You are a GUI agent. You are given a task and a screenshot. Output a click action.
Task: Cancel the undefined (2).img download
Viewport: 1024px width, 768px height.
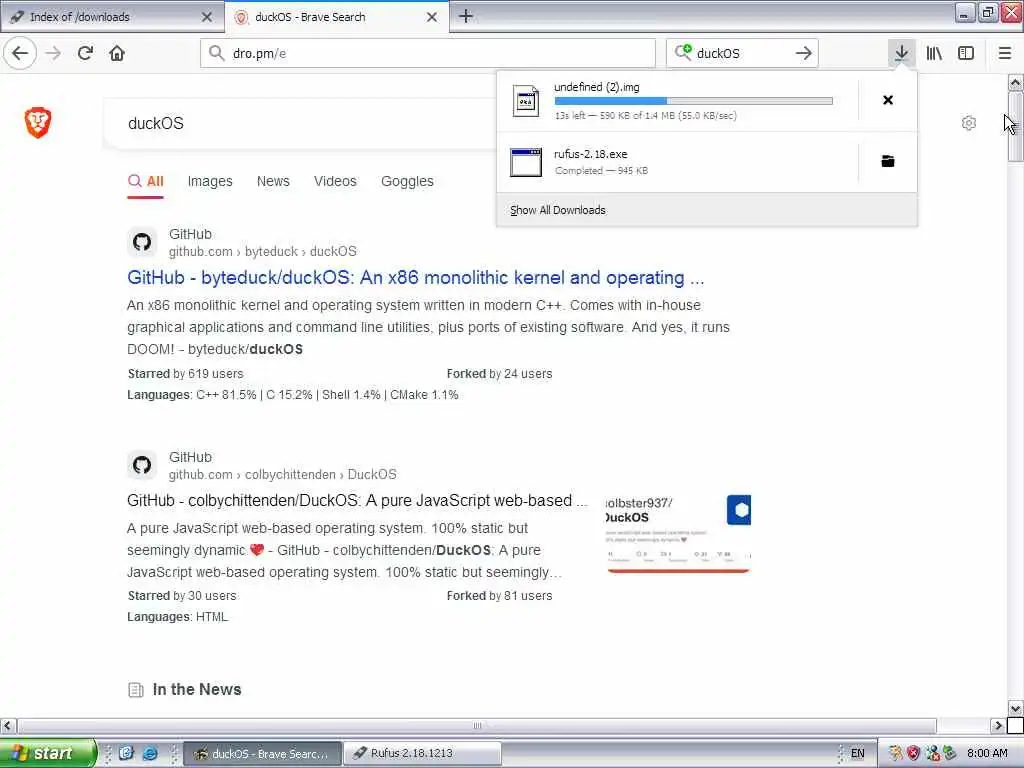click(888, 100)
